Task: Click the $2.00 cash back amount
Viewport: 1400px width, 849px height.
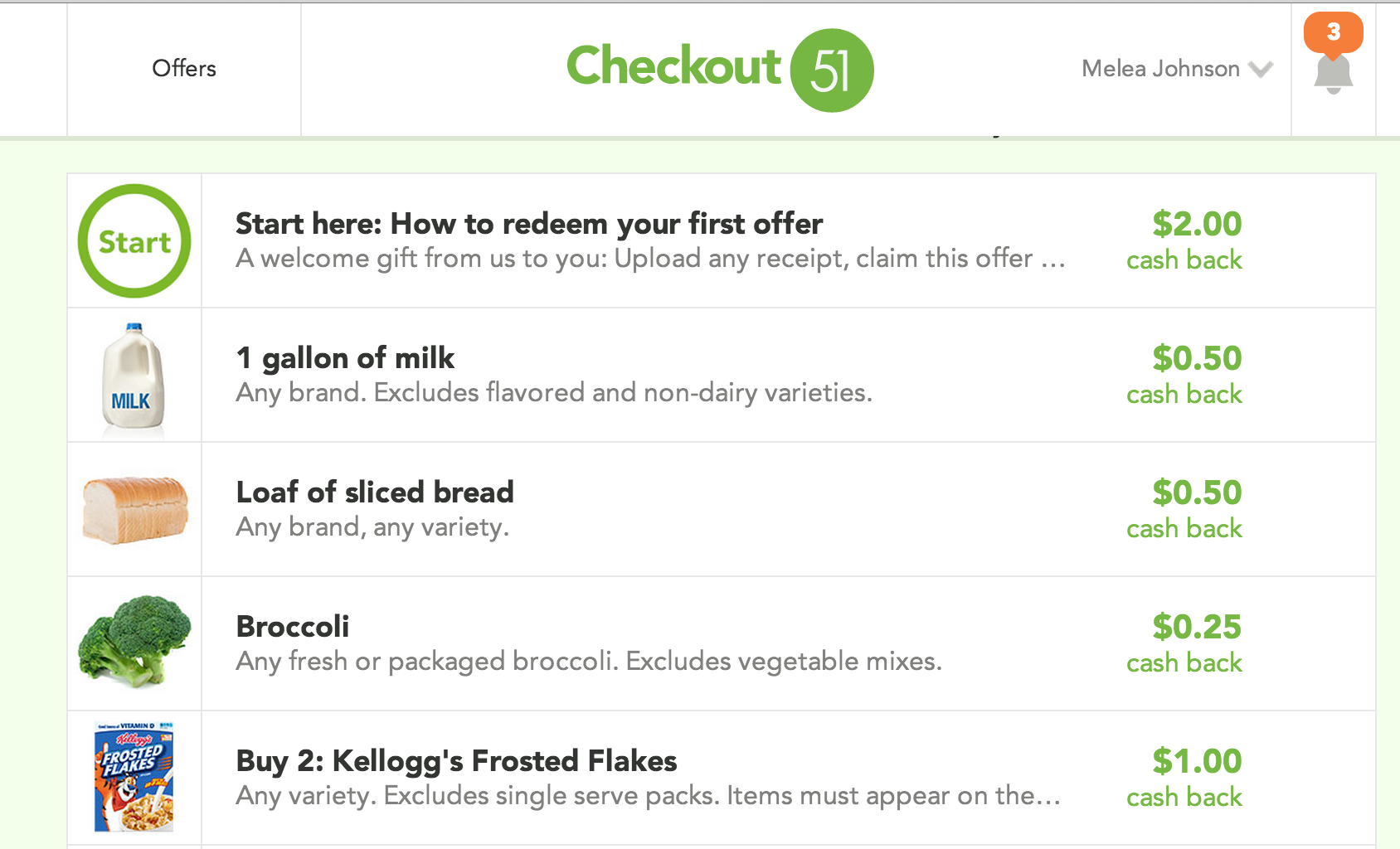Action: pyautogui.click(x=1184, y=240)
